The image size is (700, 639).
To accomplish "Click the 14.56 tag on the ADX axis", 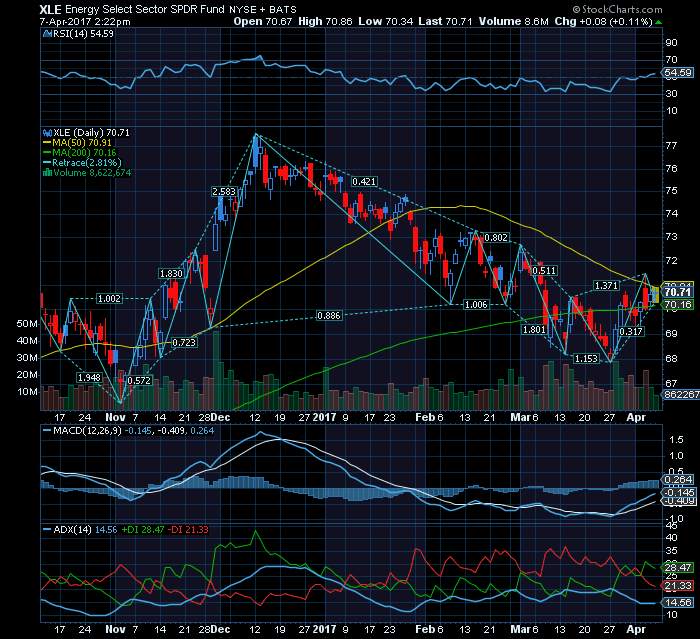I will tap(678, 603).
